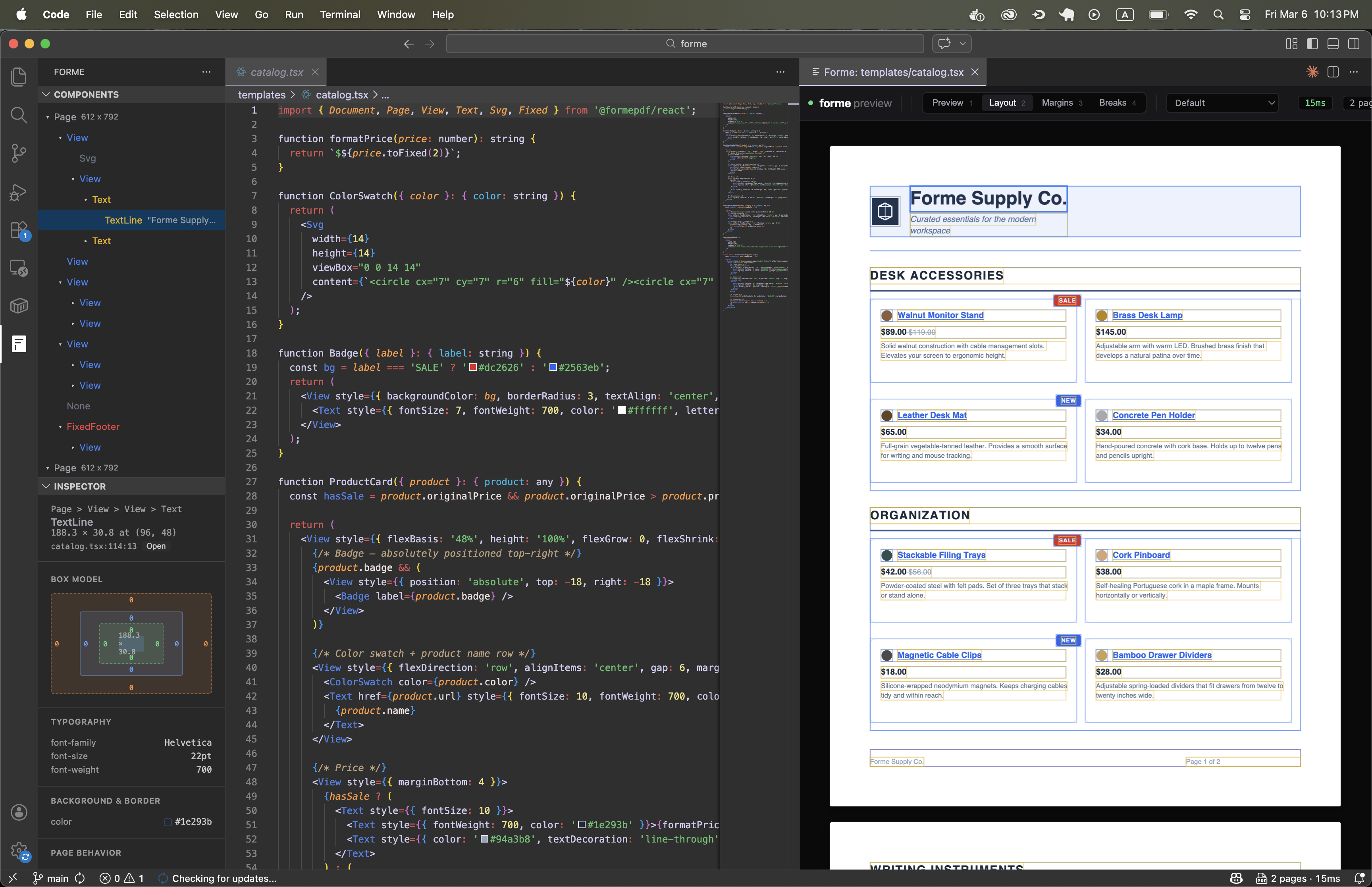Image resolution: width=1372 pixels, height=887 pixels.
Task: Open the Terminal menu
Action: click(340, 14)
